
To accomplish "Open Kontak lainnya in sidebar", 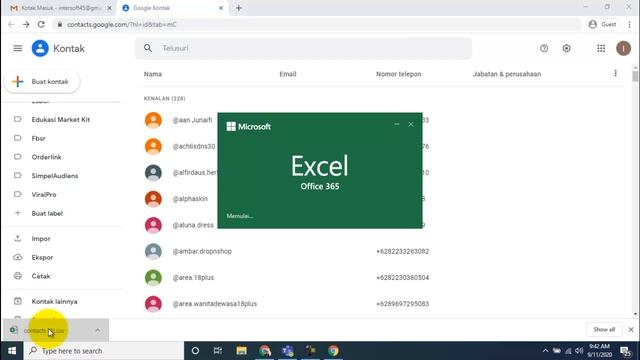I will tap(54, 302).
